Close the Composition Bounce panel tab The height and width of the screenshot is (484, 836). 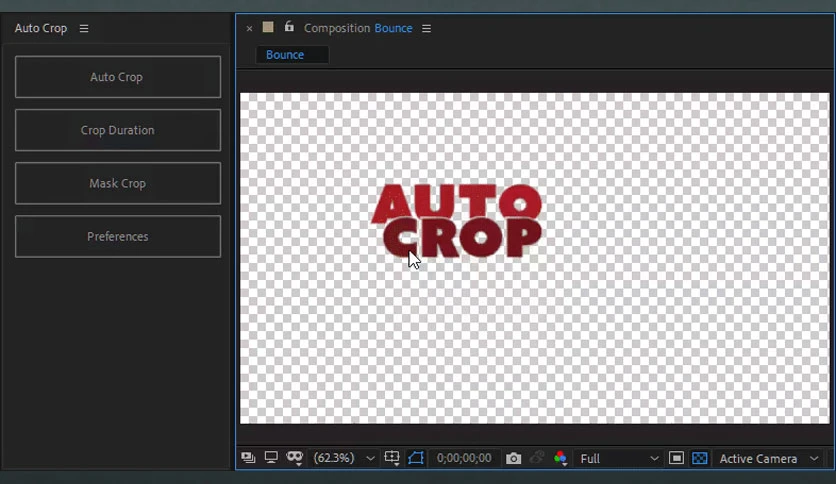(249, 29)
